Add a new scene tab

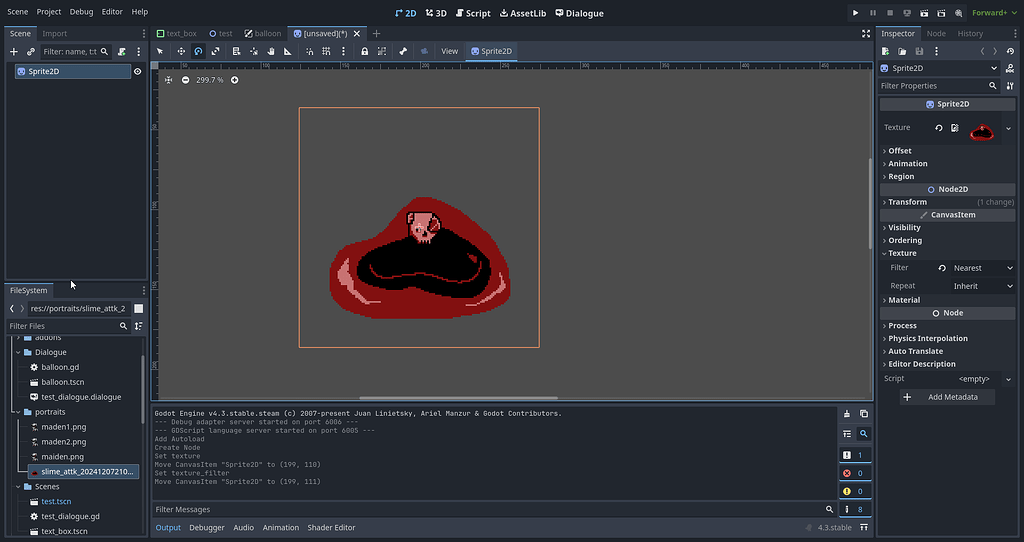(x=376, y=33)
